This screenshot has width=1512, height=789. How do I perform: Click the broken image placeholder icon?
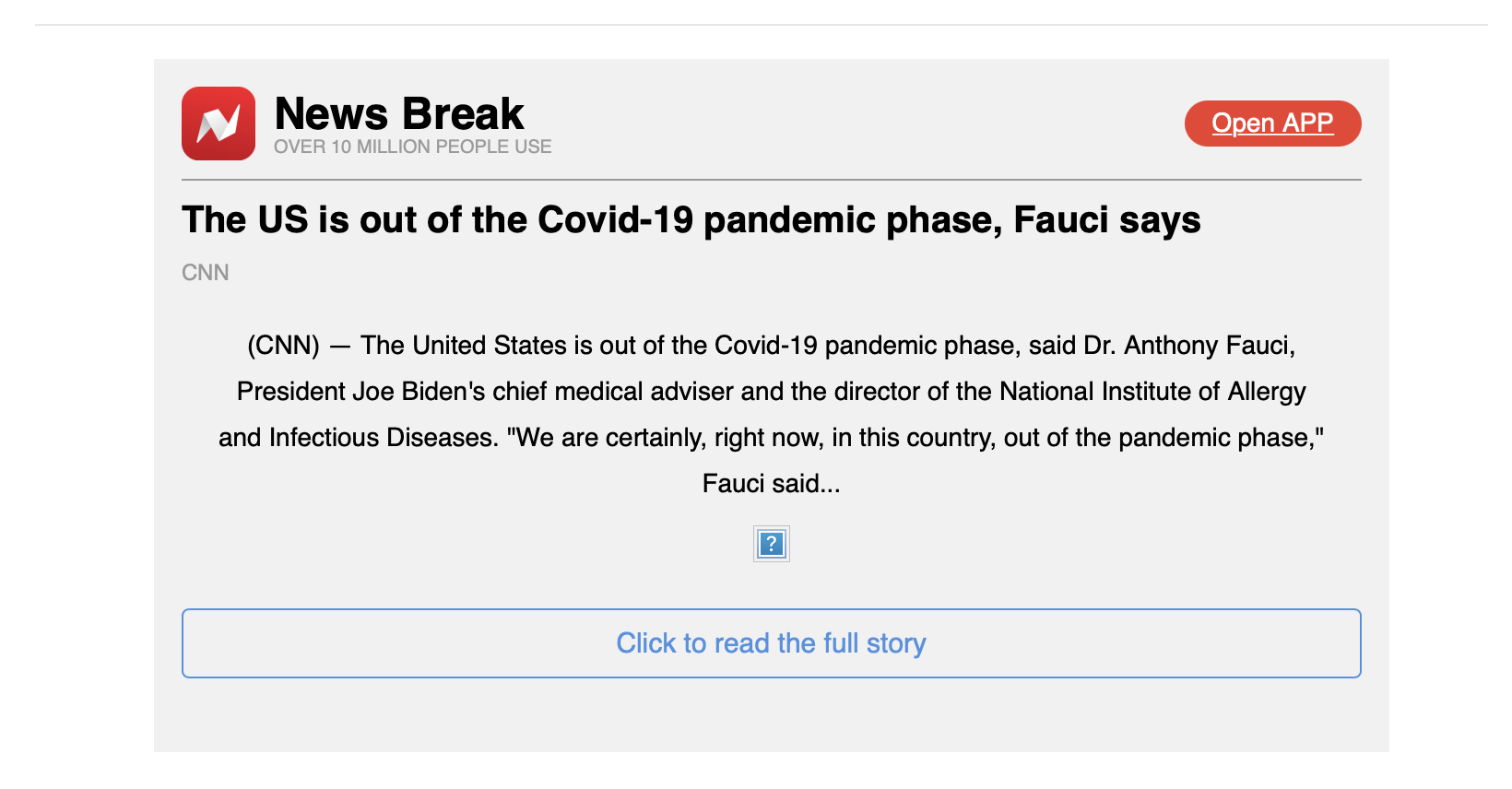(771, 544)
